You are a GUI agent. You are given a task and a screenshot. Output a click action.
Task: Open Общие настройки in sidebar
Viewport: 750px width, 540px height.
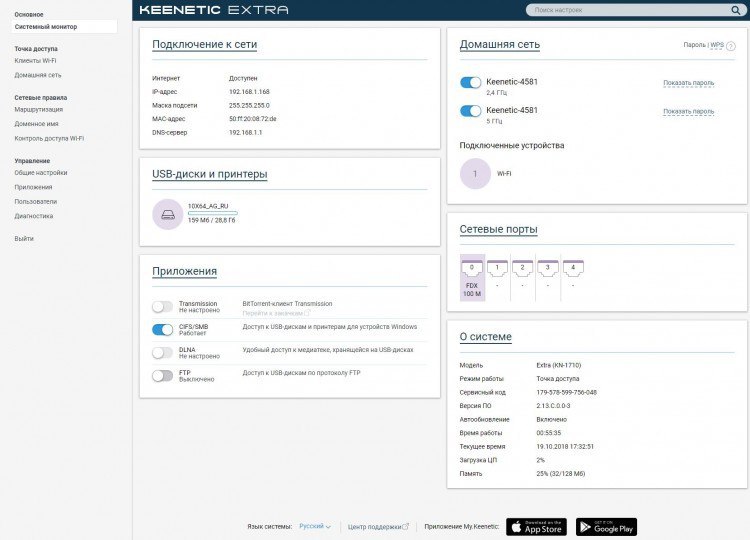[x=41, y=173]
